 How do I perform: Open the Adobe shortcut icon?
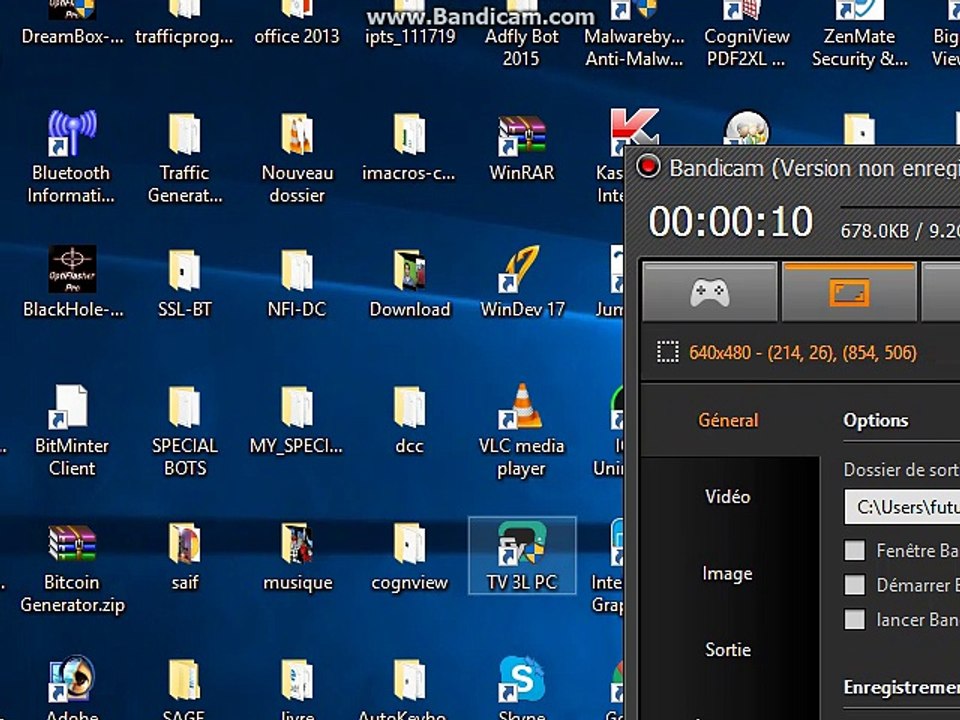[x=72, y=688]
